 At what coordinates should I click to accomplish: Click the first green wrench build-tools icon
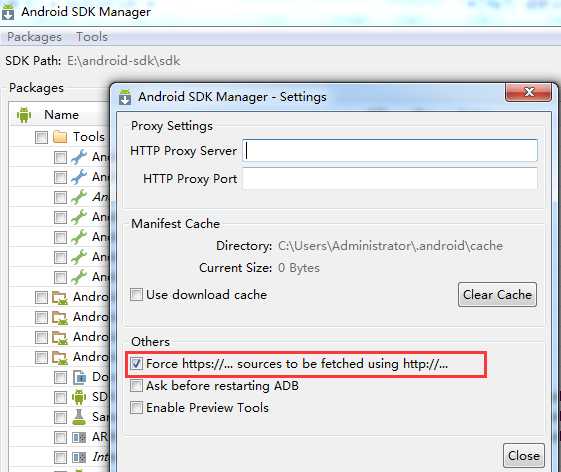(79, 197)
